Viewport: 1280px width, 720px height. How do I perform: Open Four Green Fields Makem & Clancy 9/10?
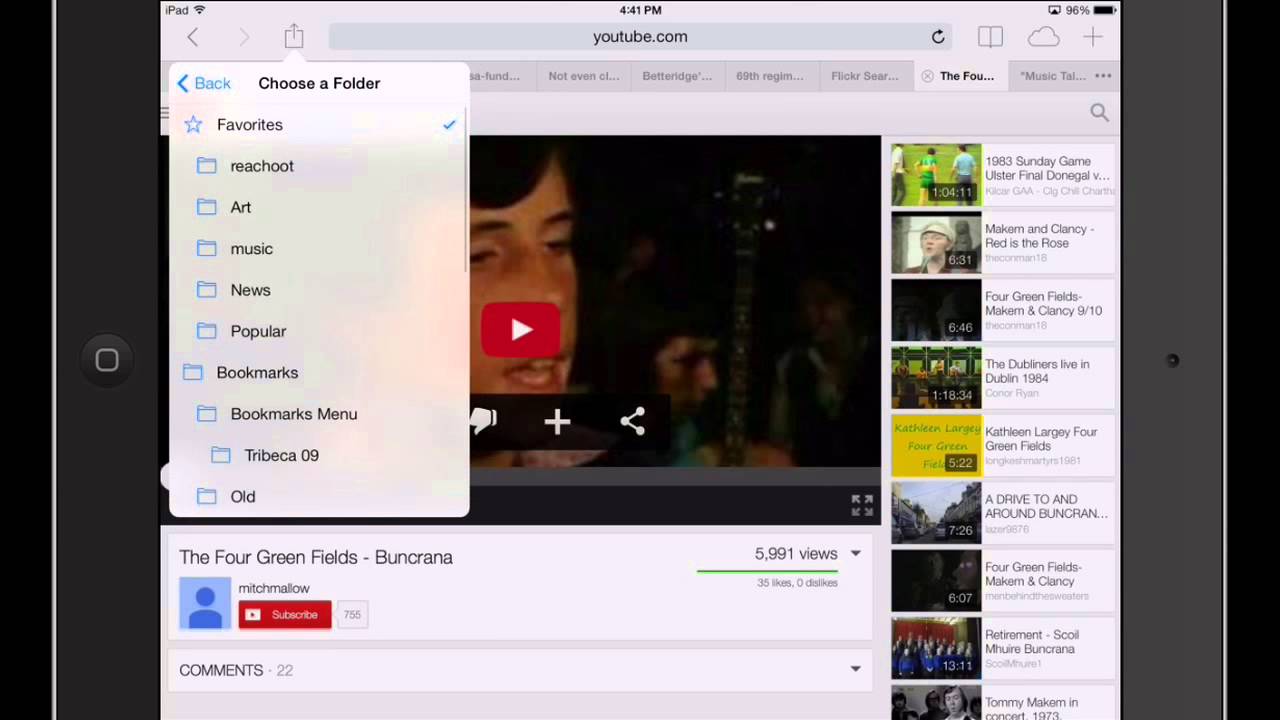coord(1003,310)
